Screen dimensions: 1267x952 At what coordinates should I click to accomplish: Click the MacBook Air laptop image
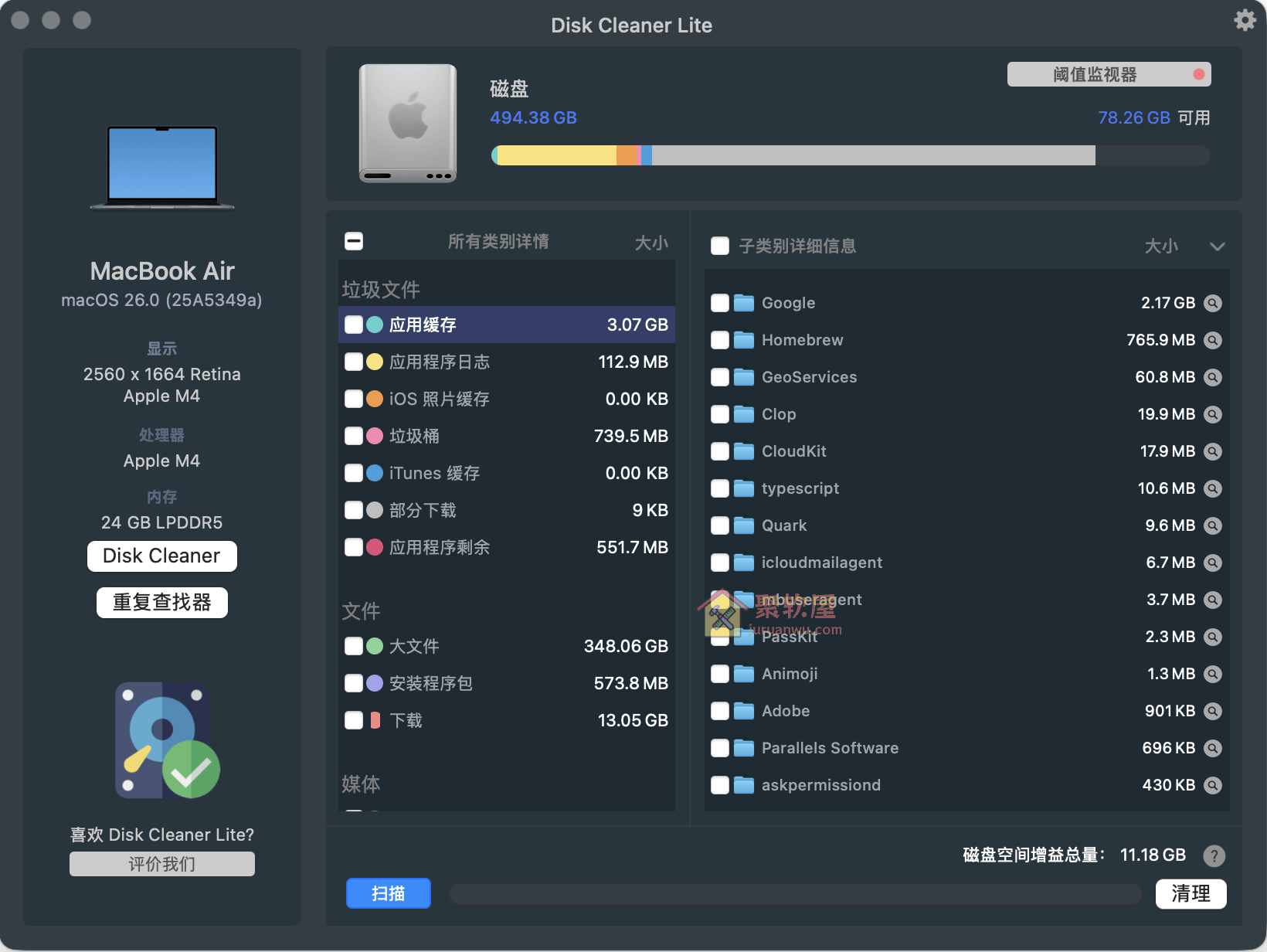[x=161, y=166]
